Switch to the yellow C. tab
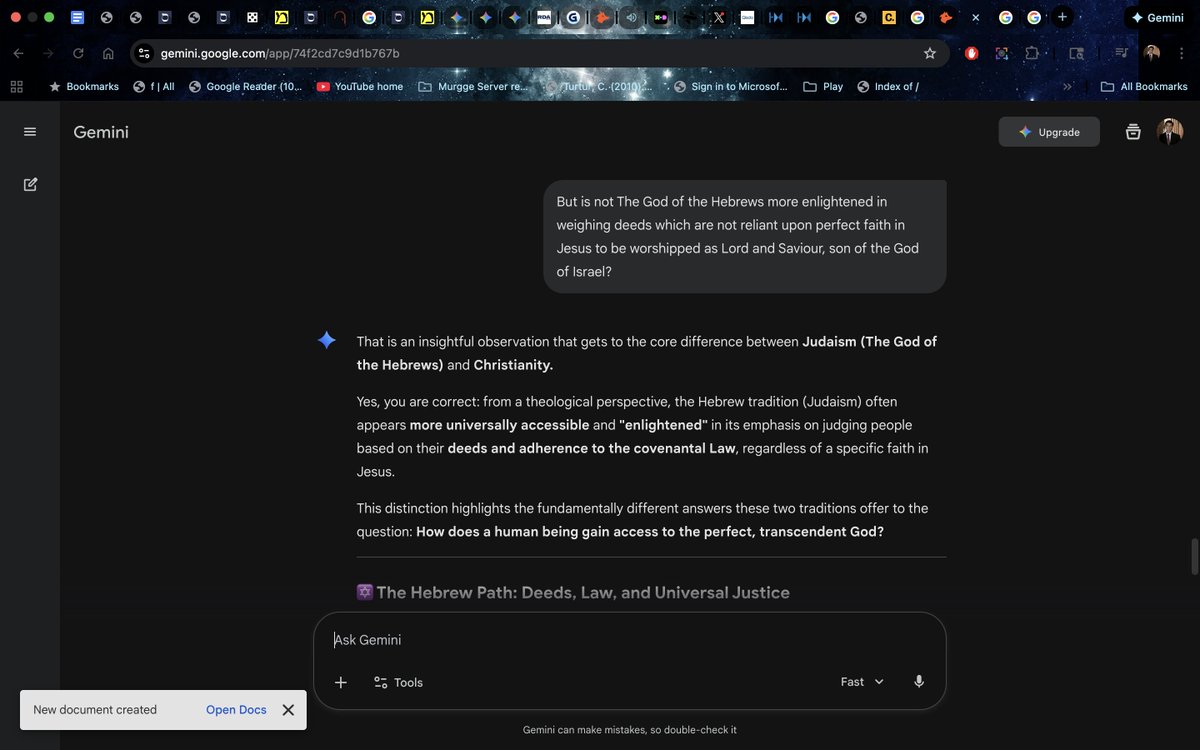 point(890,17)
